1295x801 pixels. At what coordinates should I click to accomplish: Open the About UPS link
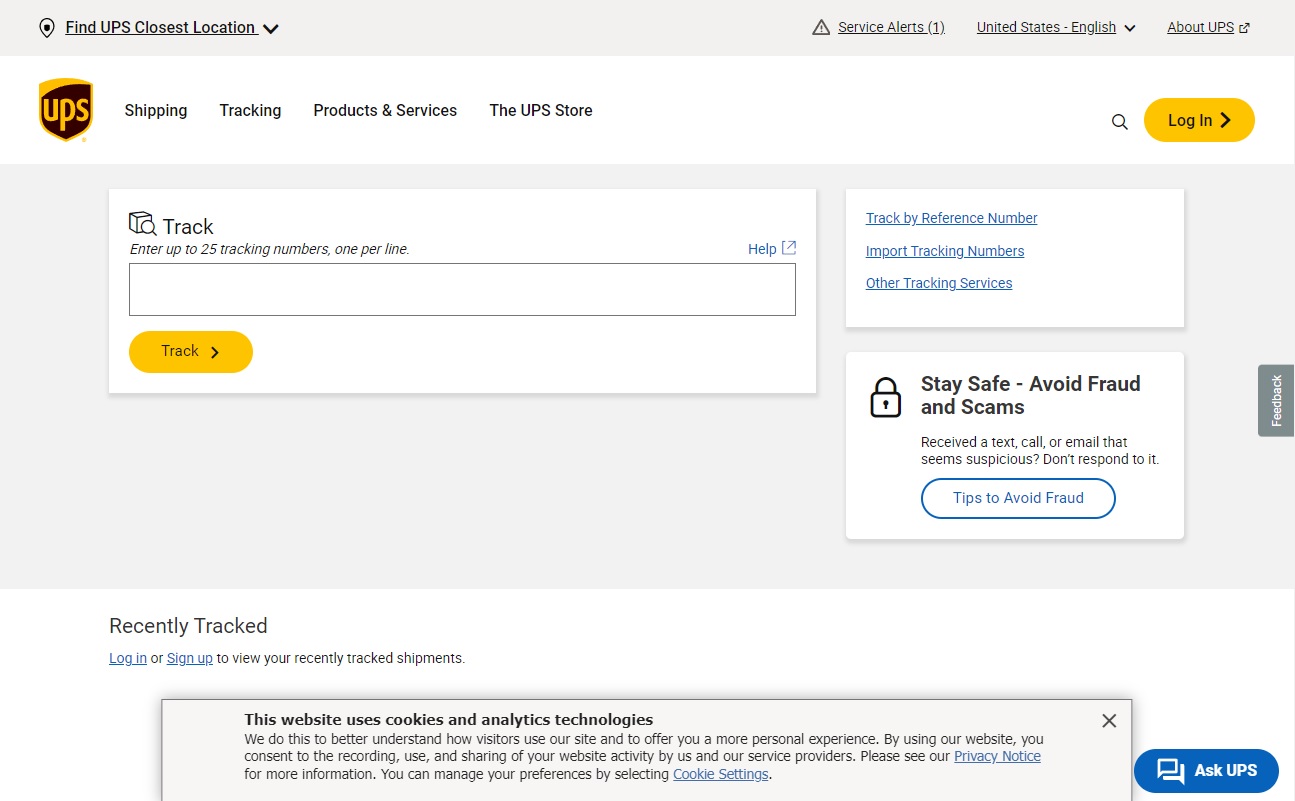(1200, 27)
